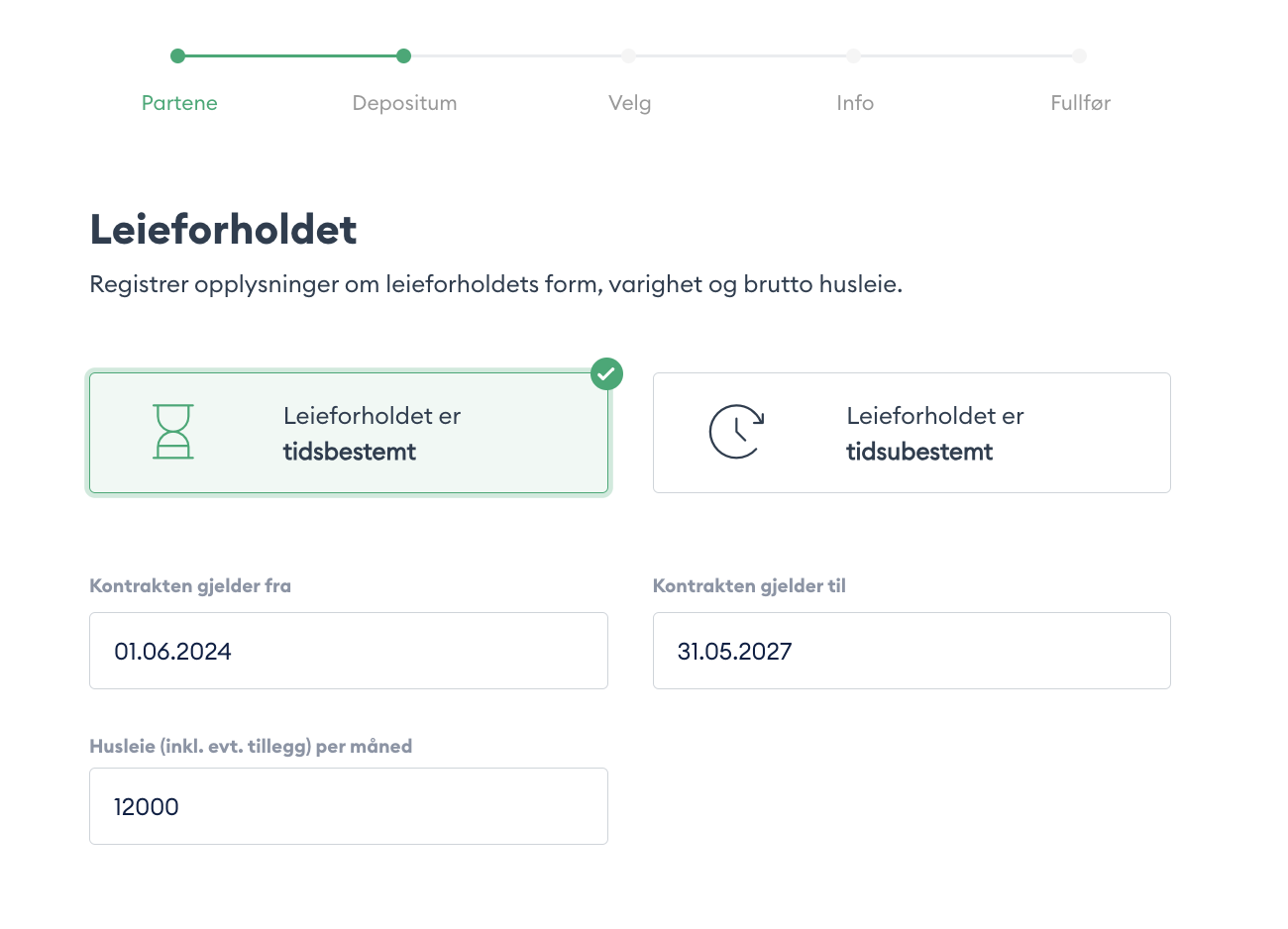Click the Fullfør step dot
Viewport: 1288px width, 929px height.
click(x=1080, y=56)
